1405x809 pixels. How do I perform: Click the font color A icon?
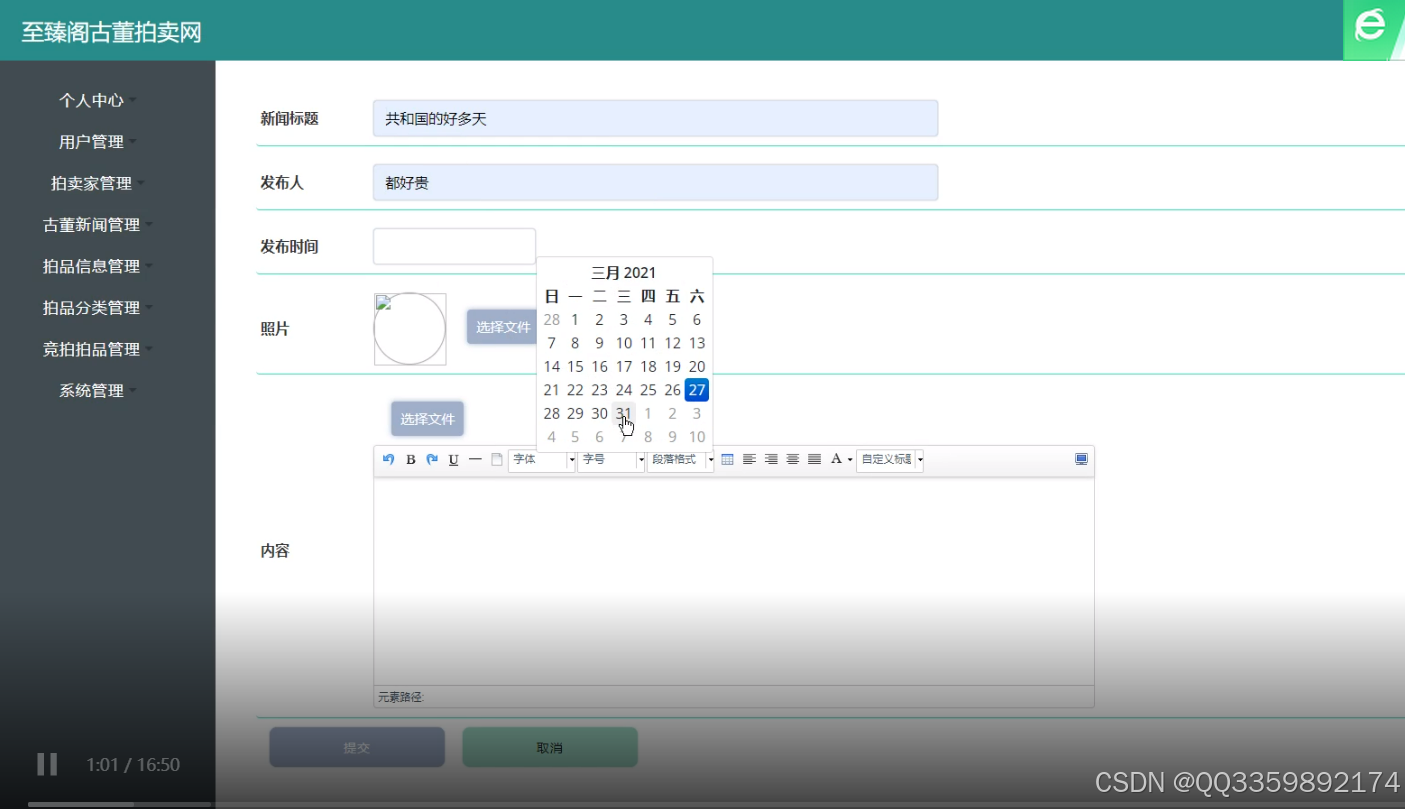pyautogui.click(x=836, y=460)
